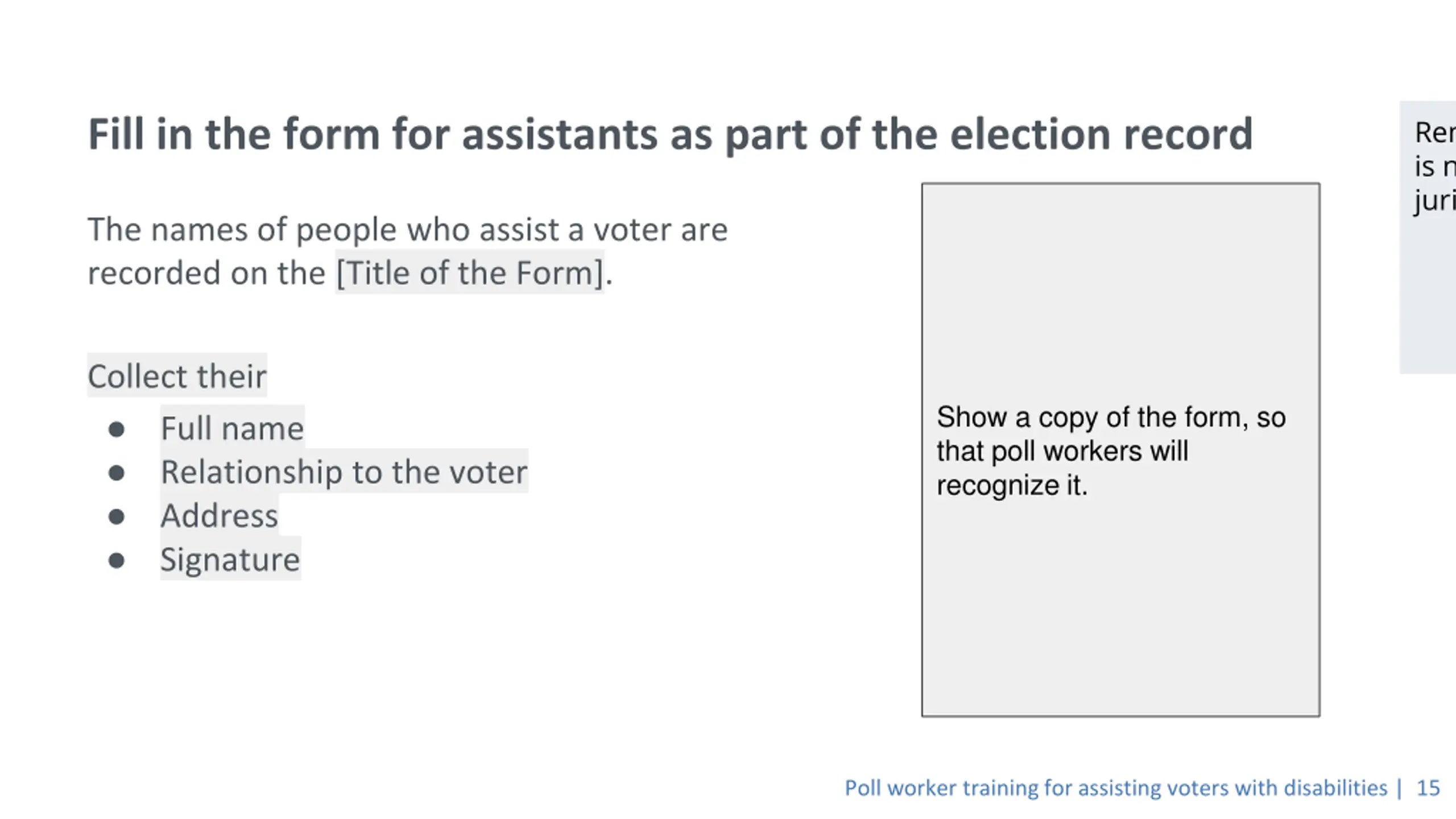Click the 'Collect their' highlighted text
Image resolution: width=1456 pixels, height=819 pixels.
tap(177, 376)
